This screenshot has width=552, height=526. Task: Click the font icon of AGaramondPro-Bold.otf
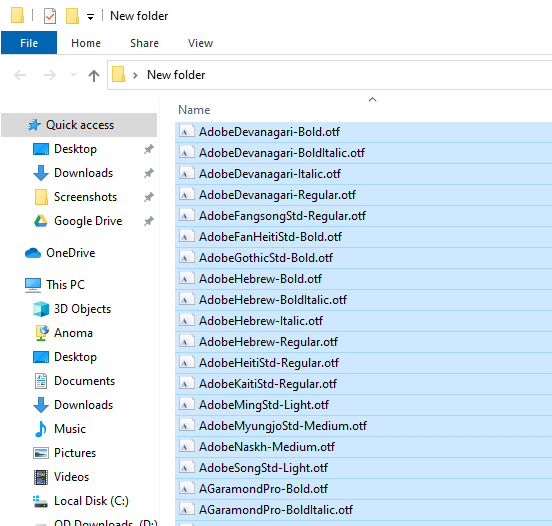tap(186, 489)
